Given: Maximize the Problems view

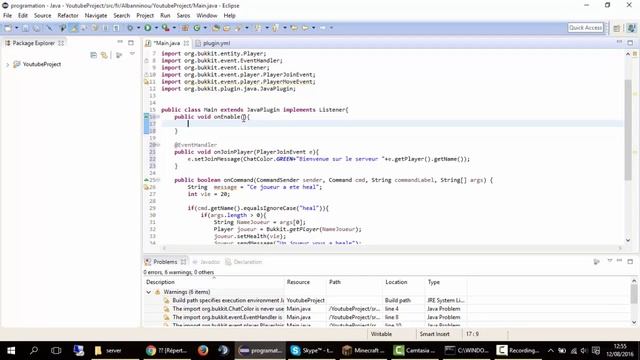Looking at the screenshot, I should point(630,261).
